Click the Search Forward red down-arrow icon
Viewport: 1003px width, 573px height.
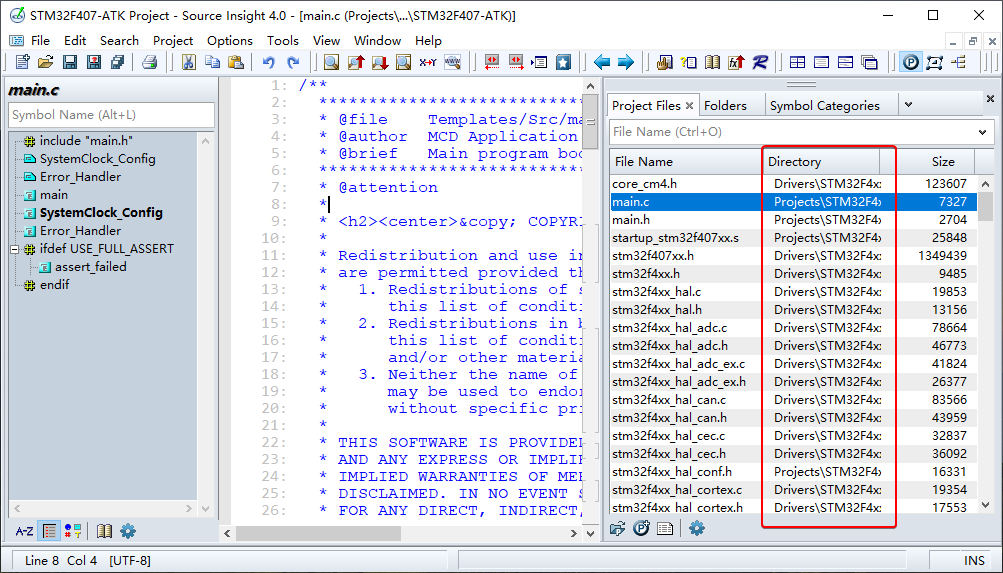tap(380, 62)
